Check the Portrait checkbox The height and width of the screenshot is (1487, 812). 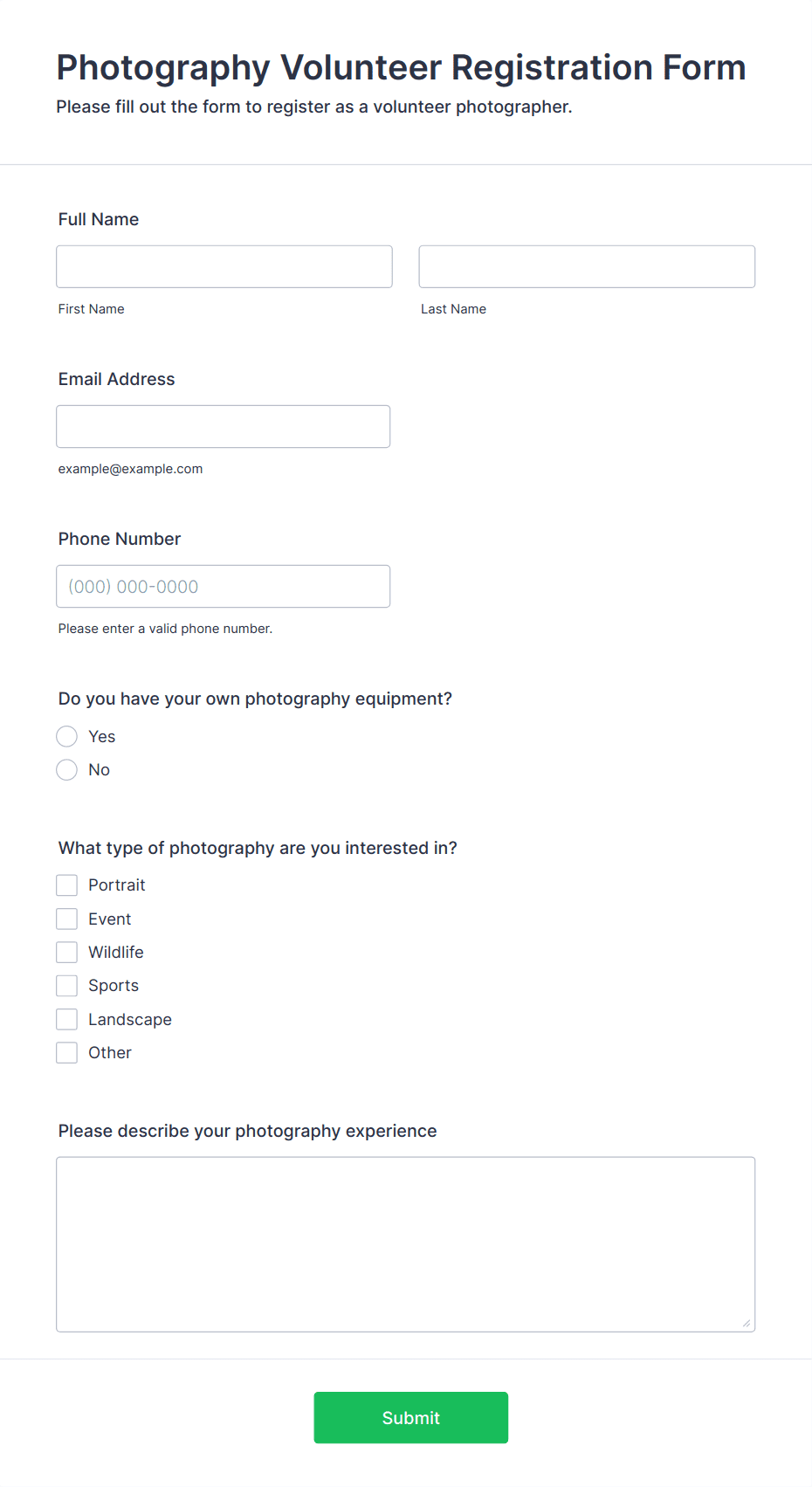[x=67, y=885]
